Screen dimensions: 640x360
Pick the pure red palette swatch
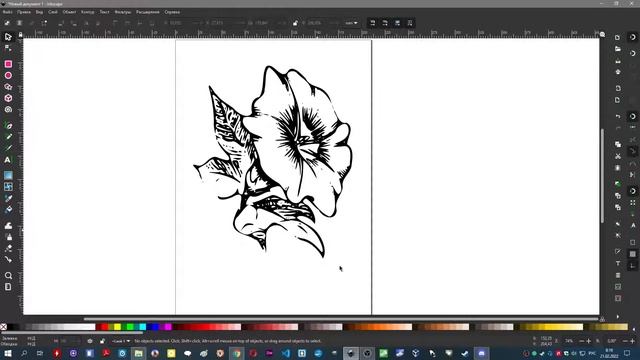click(x=105, y=327)
